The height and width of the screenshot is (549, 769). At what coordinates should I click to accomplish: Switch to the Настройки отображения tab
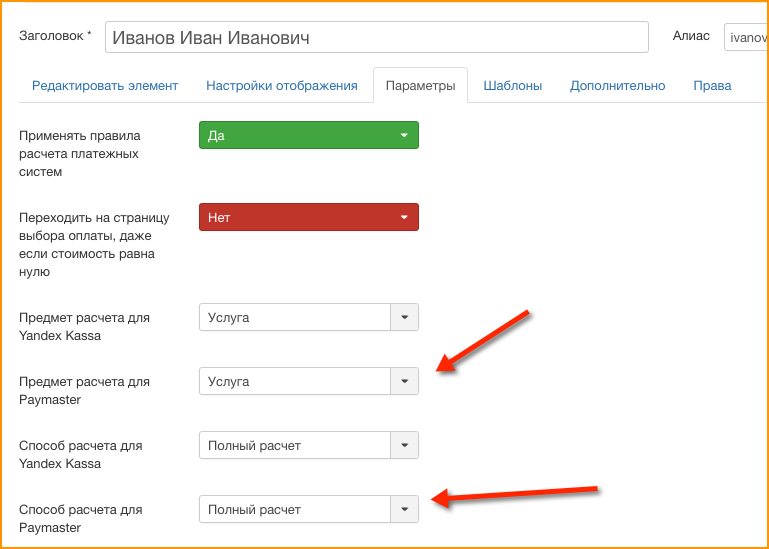[282, 86]
